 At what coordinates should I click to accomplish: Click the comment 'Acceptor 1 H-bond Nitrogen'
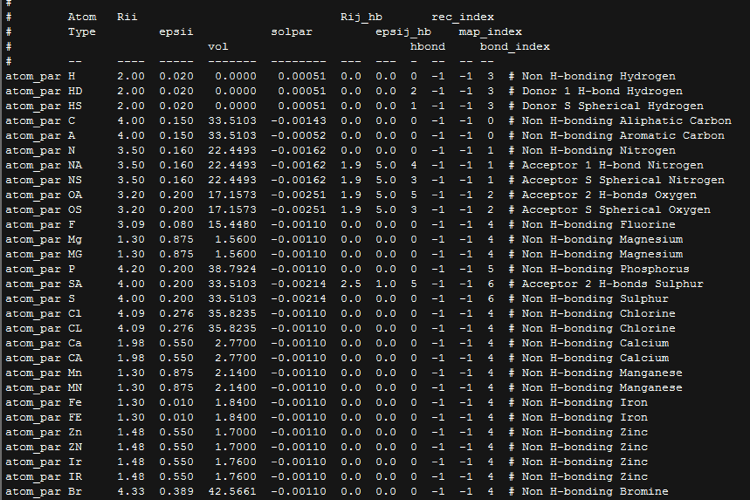click(613, 166)
